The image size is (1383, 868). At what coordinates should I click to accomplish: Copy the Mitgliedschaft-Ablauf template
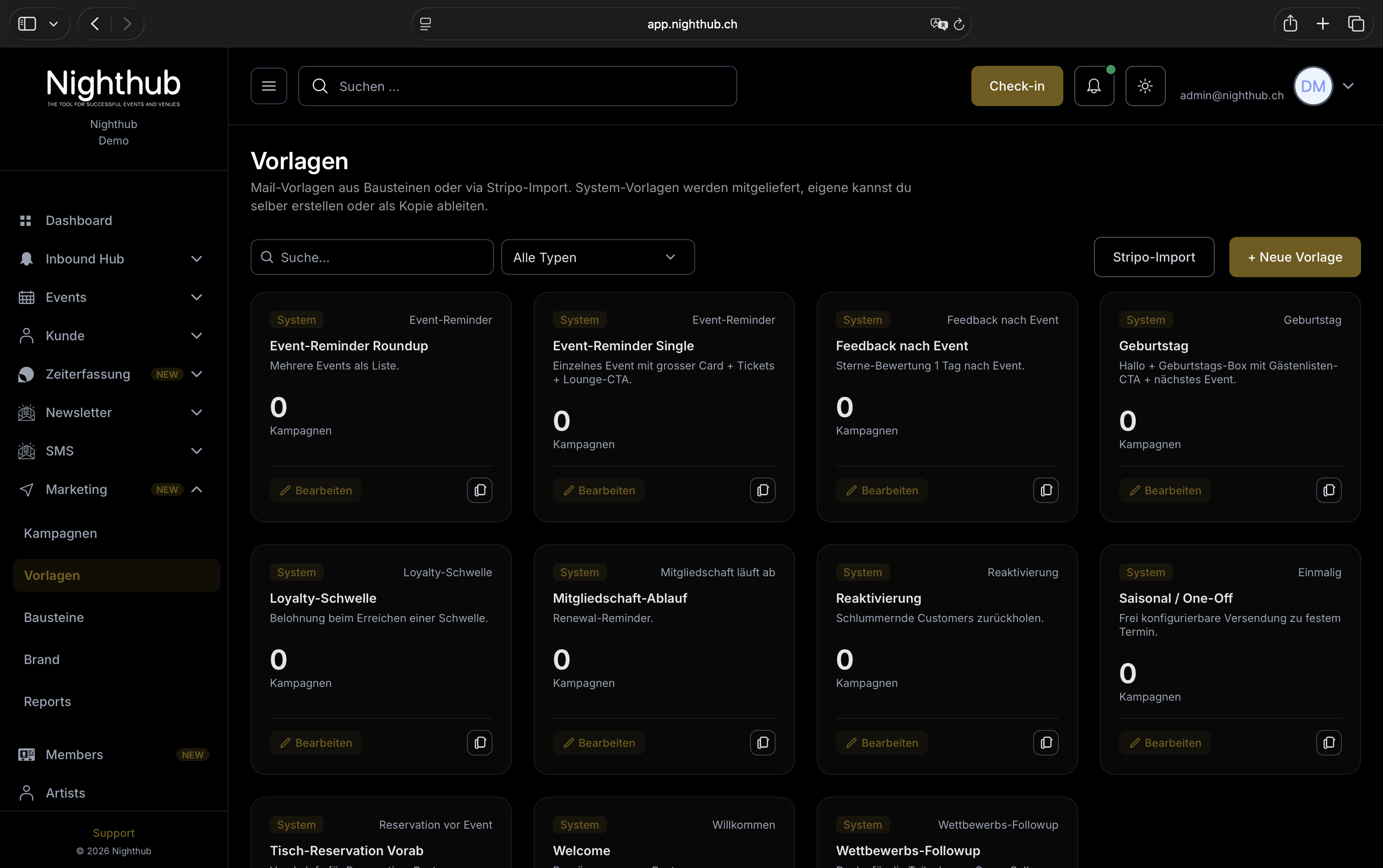[x=762, y=743]
